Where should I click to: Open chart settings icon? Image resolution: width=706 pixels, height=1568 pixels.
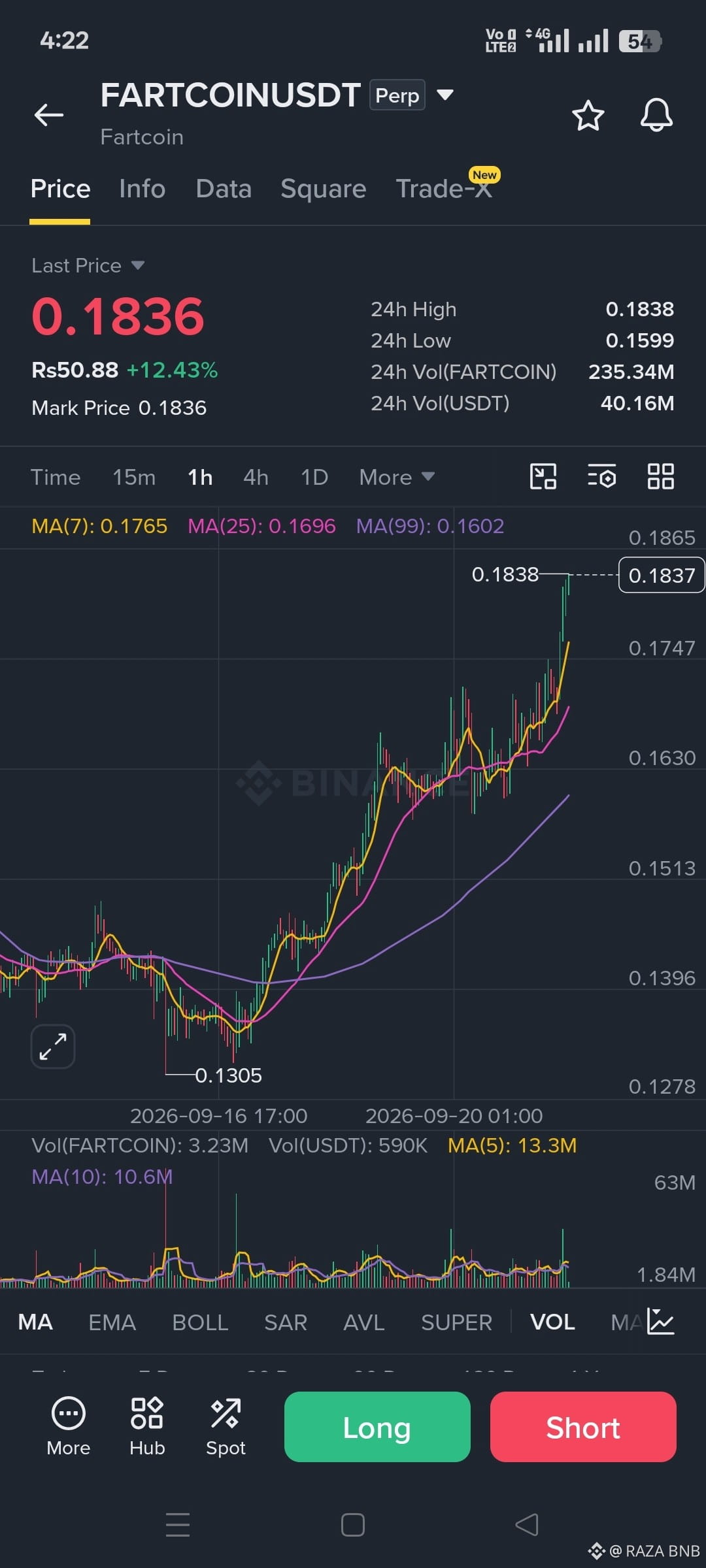pos(601,476)
